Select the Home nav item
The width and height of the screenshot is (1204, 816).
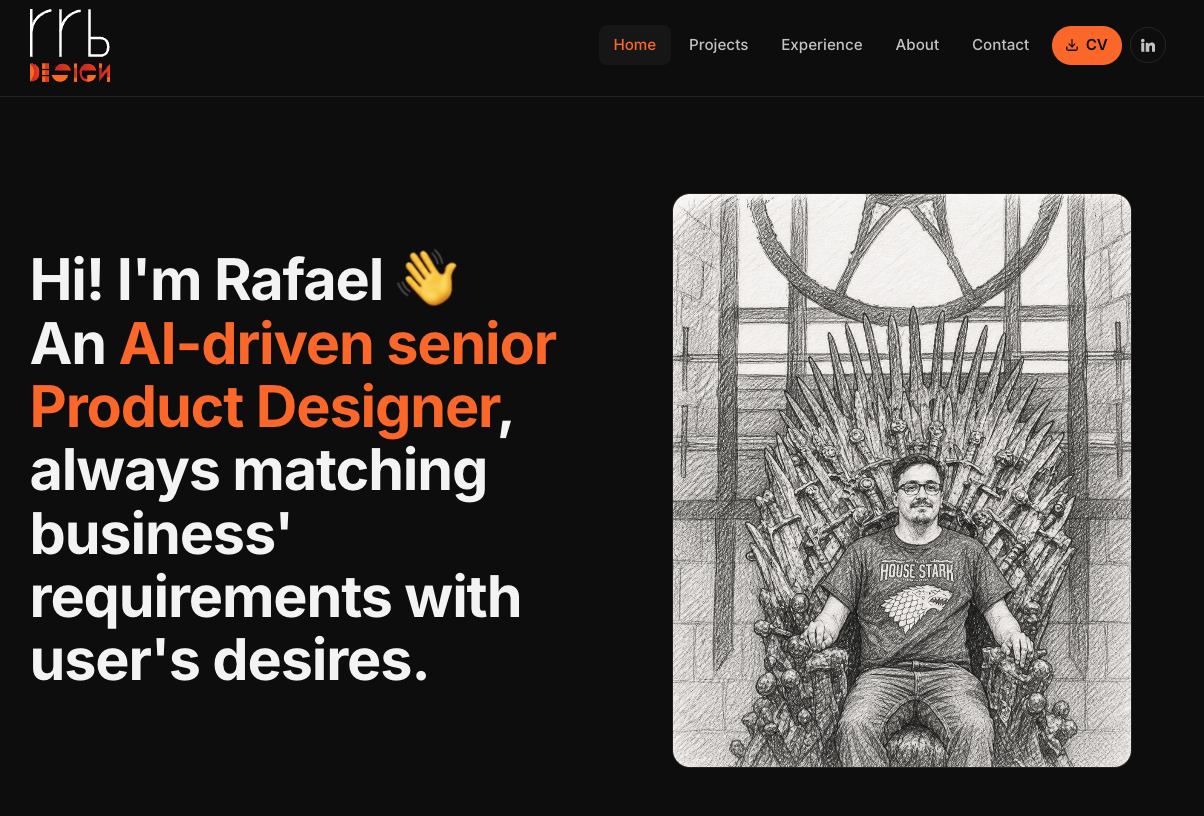(635, 45)
